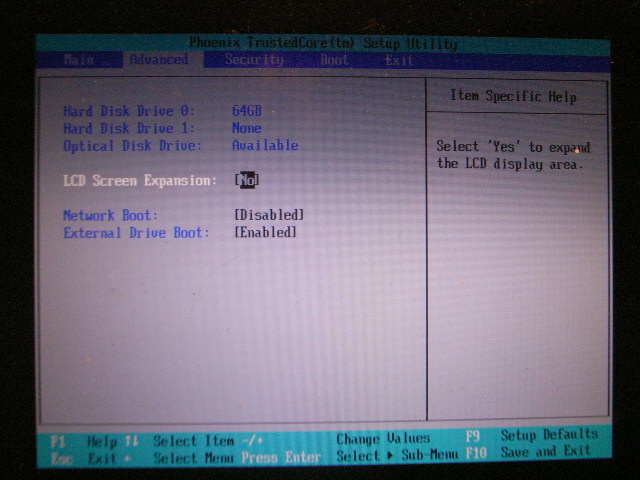This screenshot has height=480, width=640.
Task: Click F9 Setup Defaults in the footer
Action: click(532, 436)
